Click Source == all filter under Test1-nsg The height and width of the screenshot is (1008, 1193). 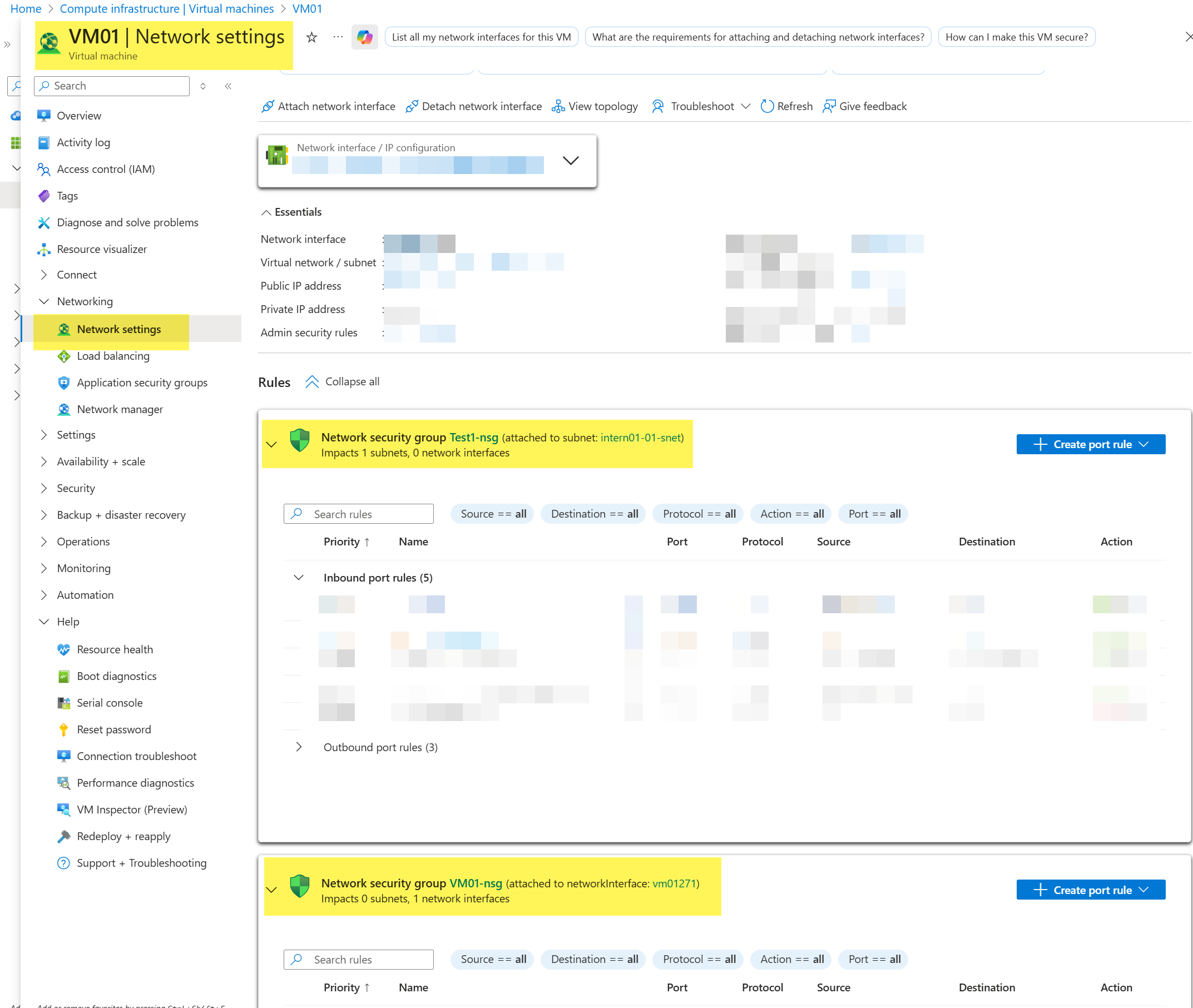tap(493, 514)
